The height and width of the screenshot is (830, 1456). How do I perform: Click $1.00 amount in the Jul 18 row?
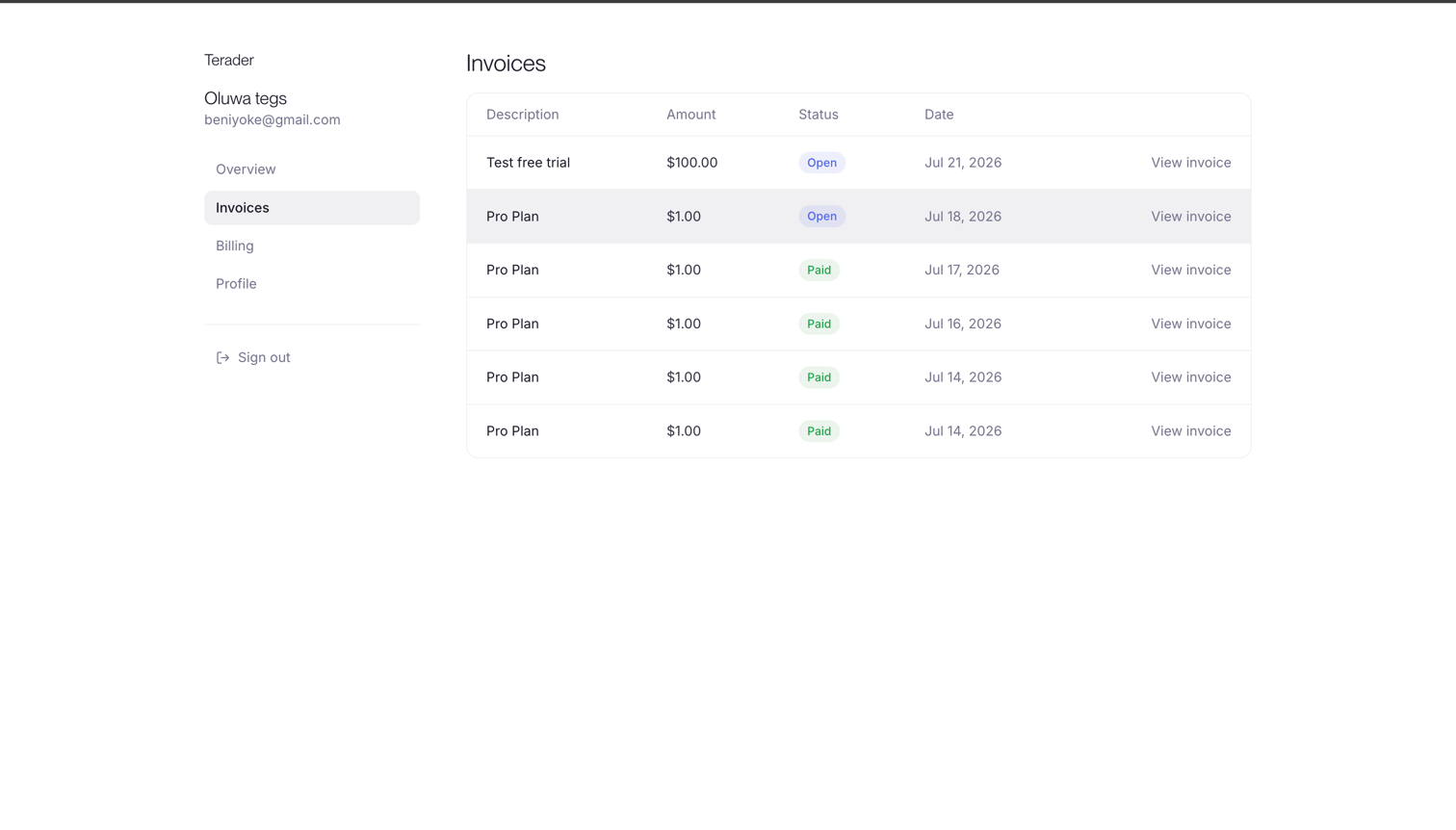[684, 217]
